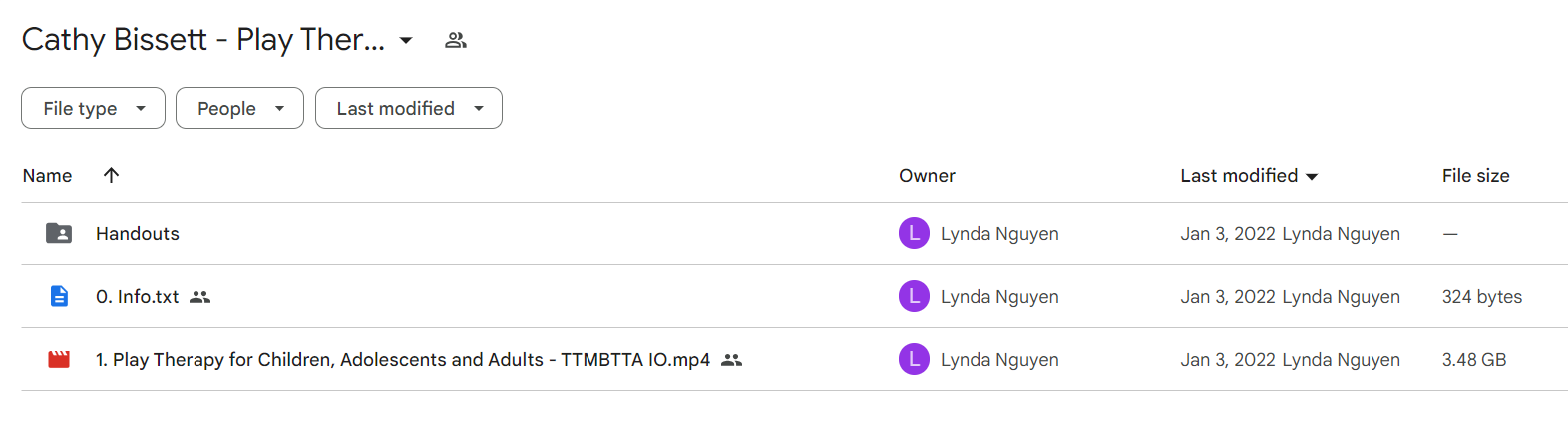Reverse sort direction with the Name arrow

[x=111, y=175]
